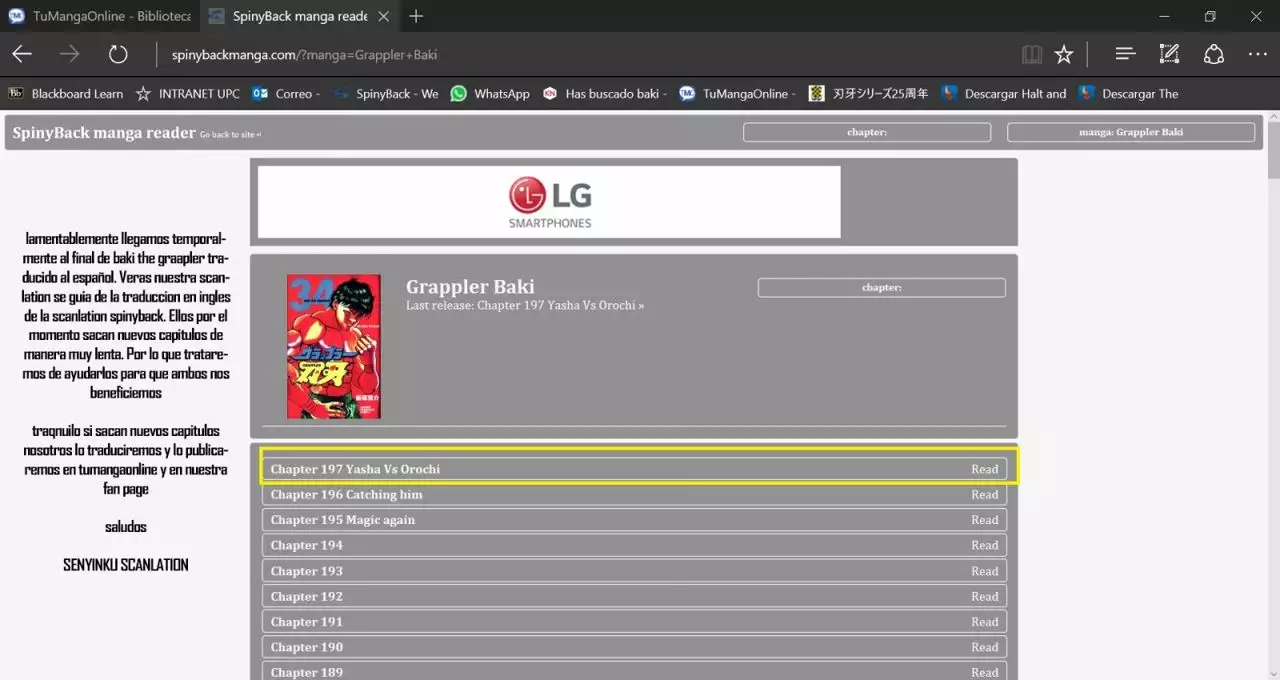Click the browser back arrow

pos(22,54)
